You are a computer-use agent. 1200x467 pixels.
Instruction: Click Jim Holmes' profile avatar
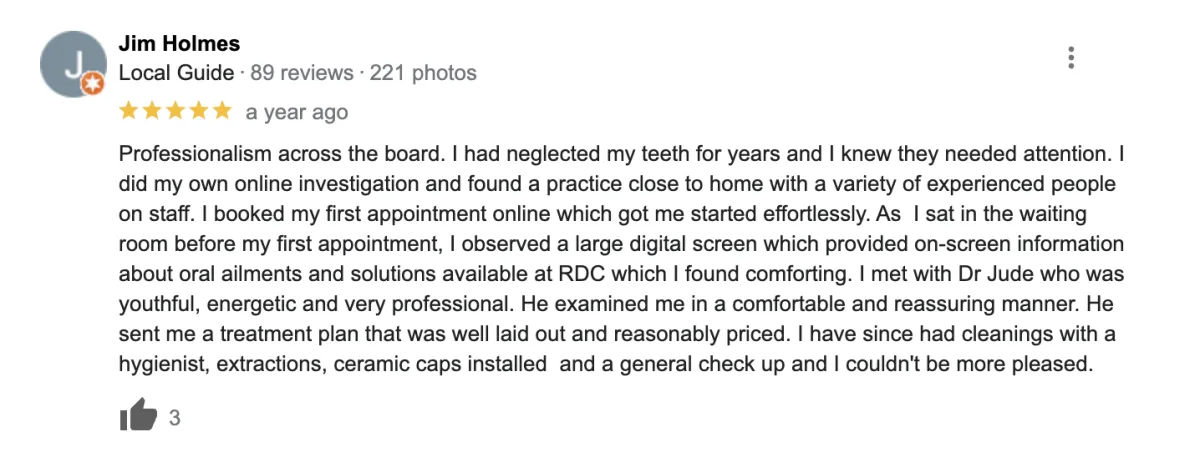tap(73, 65)
